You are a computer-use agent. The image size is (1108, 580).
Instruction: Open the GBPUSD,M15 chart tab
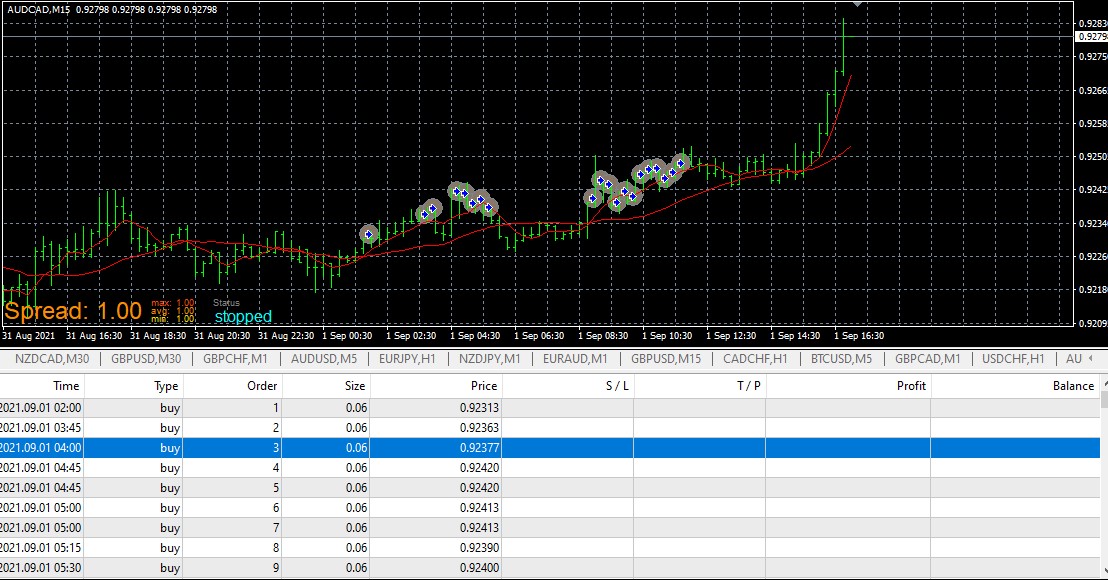666,359
